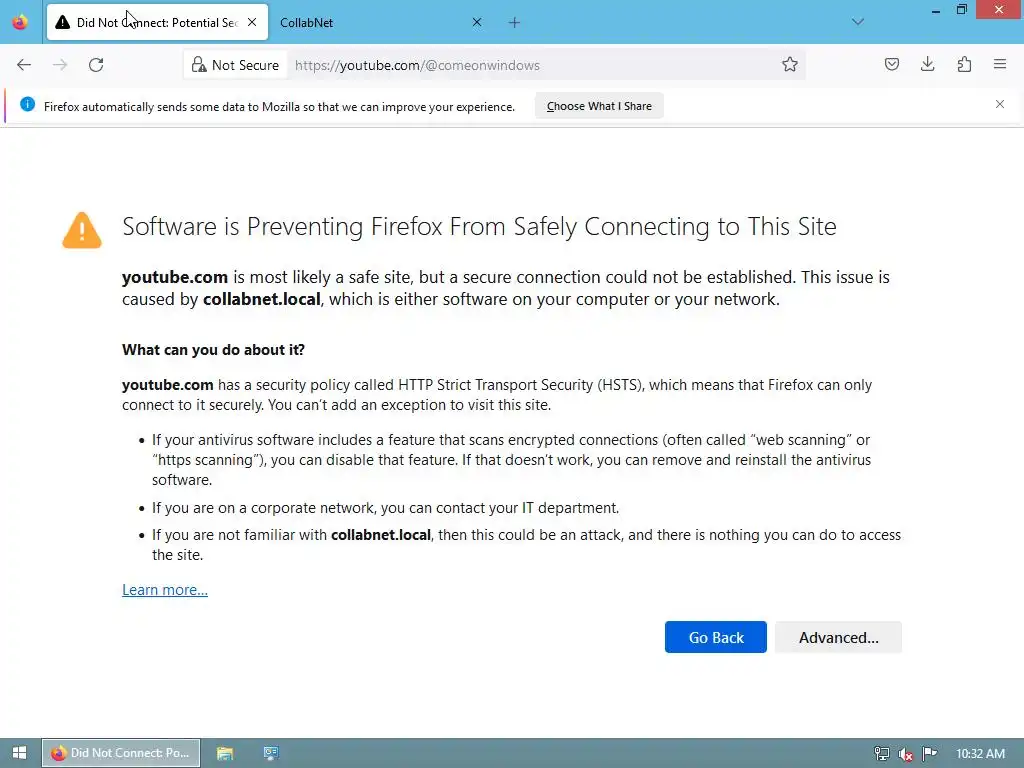Open the Downloads panel

pos(927,64)
